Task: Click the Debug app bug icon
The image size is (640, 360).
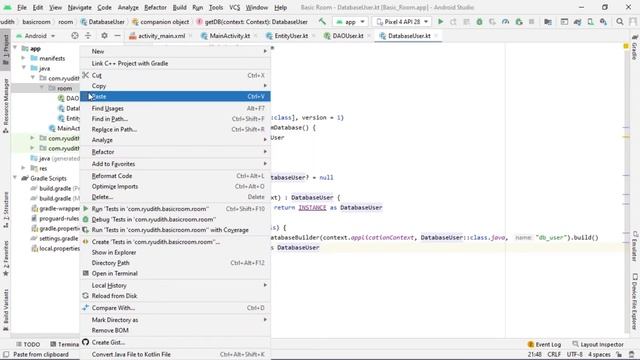Action: tap(479, 22)
